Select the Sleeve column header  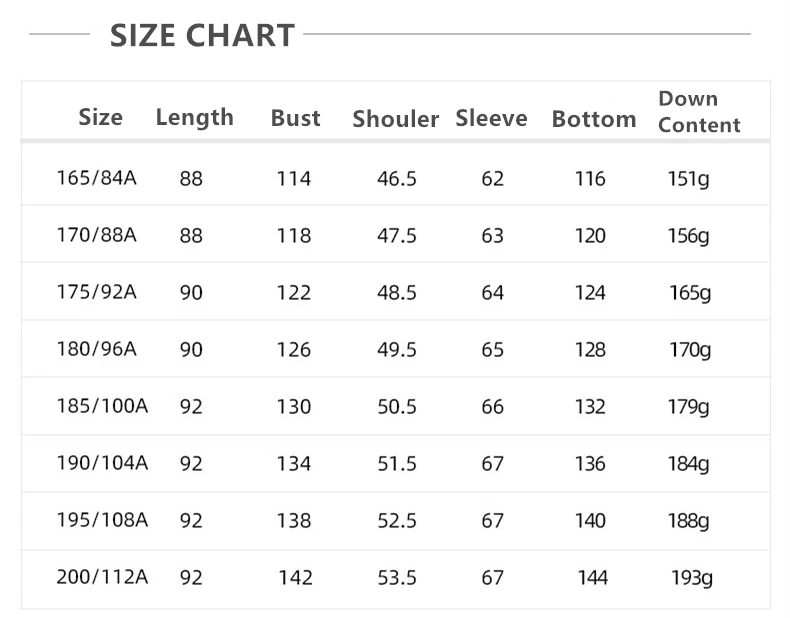pyautogui.click(x=491, y=118)
